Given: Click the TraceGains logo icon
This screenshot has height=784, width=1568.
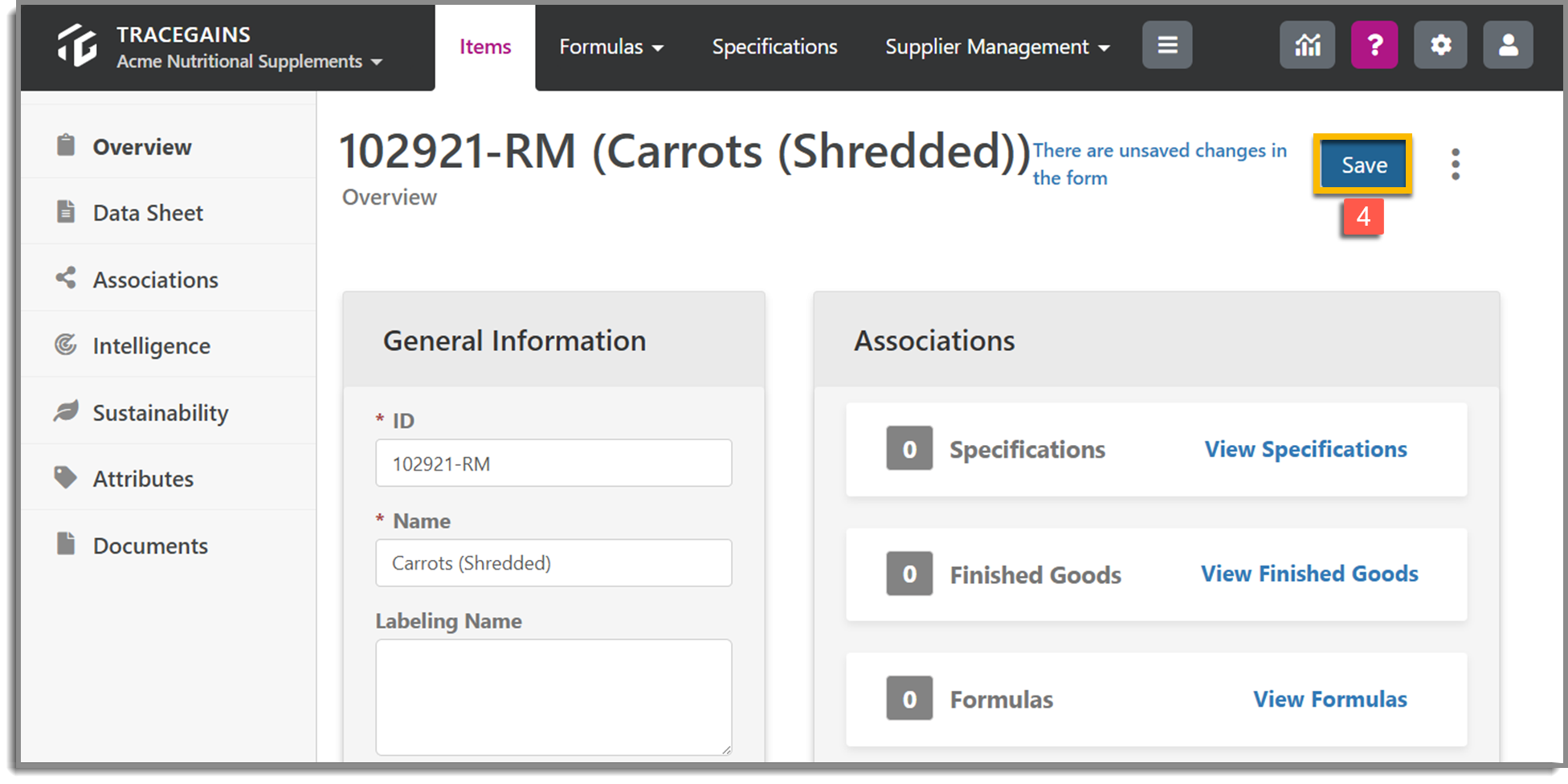Looking at the screenshot, I should pos(77,45).
